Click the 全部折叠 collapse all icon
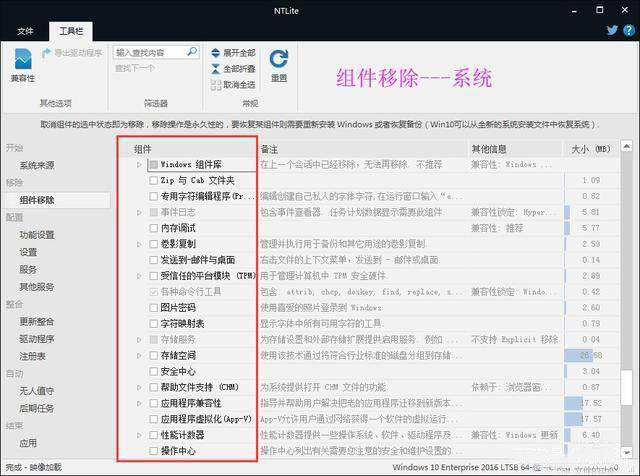Viewport: 640px width, 476px height. point(216,69)
